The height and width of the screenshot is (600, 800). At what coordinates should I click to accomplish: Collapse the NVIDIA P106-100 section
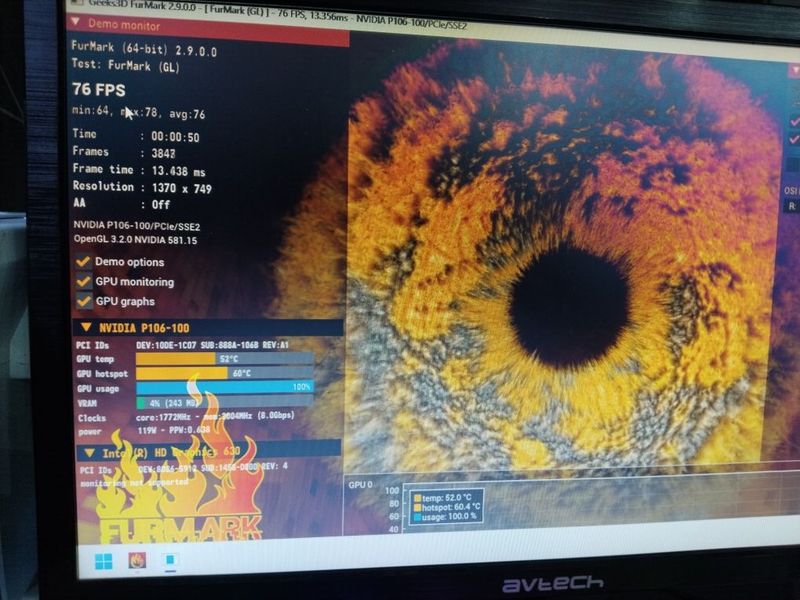86,327
